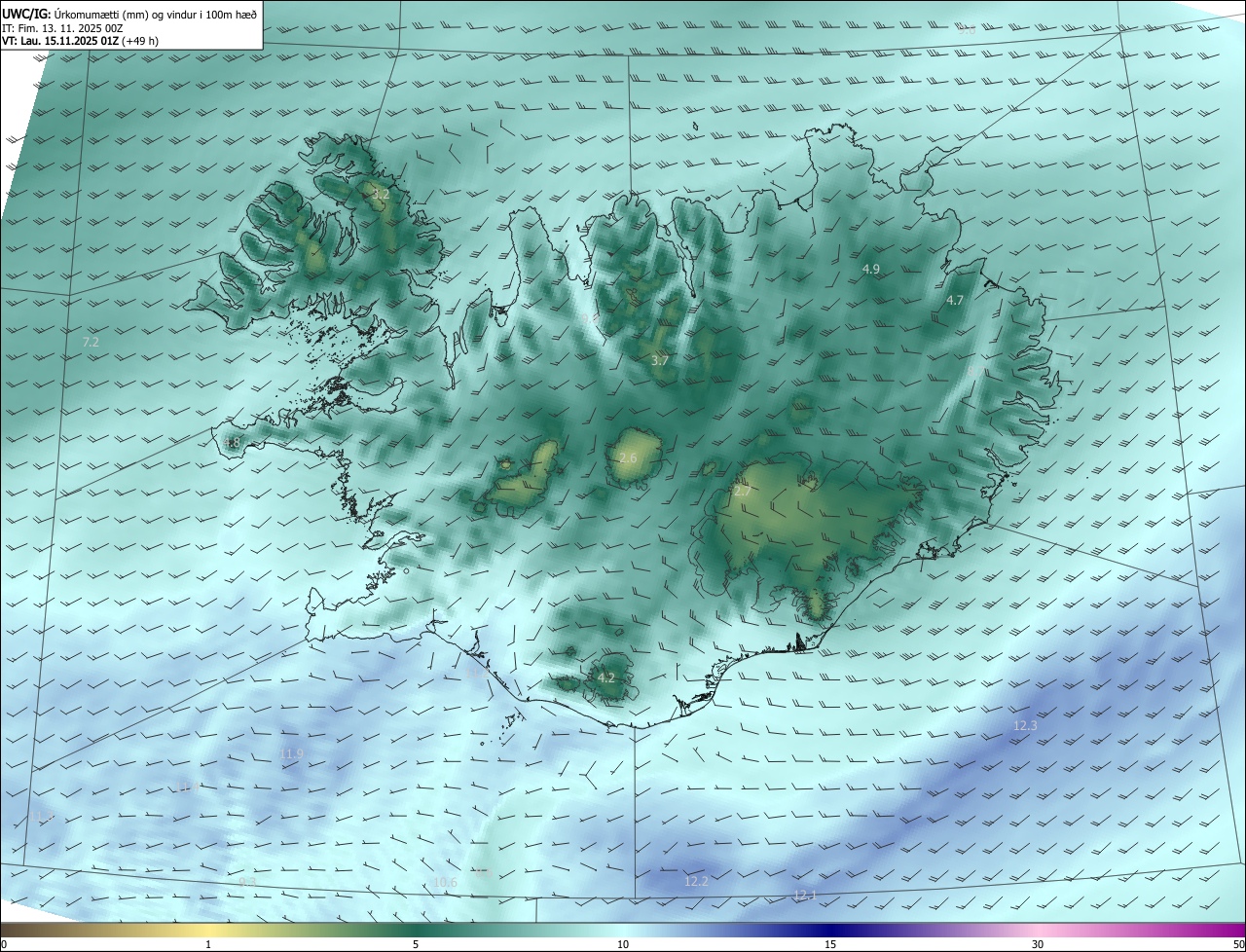Screen dimensions: 1246x952
Task: Click the valid time line 'VT: Lau. 15.11.2025 01Z (+49 h)'
Action: tap(81, 40)
